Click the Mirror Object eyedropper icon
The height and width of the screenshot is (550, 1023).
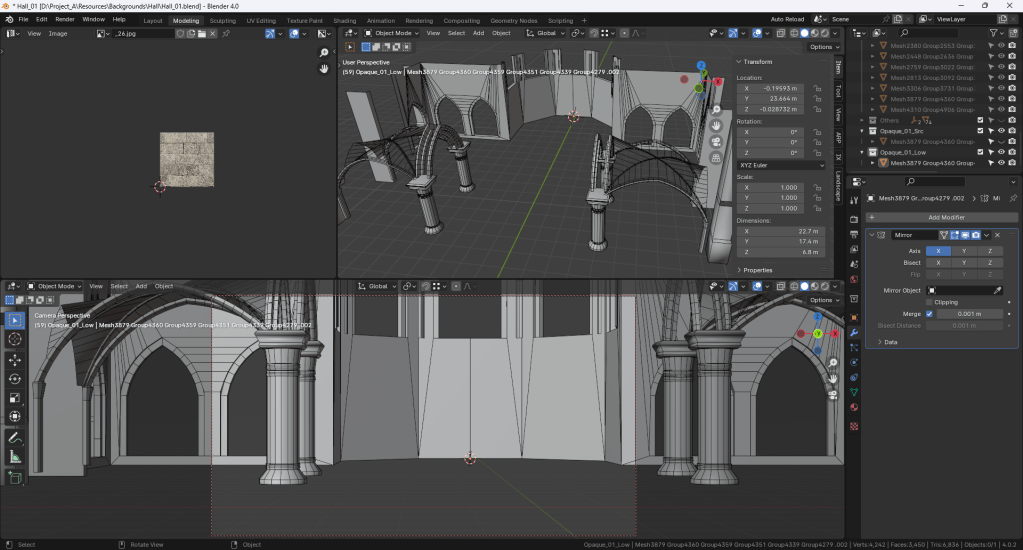pyautogui.click(x=996, y=290)
